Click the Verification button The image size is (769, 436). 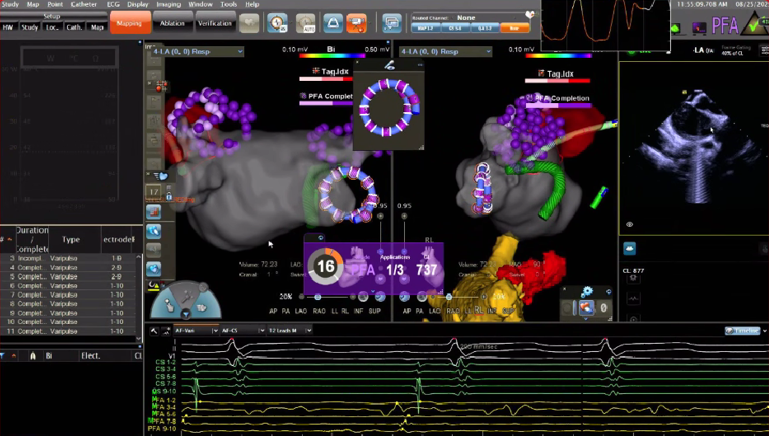pyautogui.click(x=214, y=23)
